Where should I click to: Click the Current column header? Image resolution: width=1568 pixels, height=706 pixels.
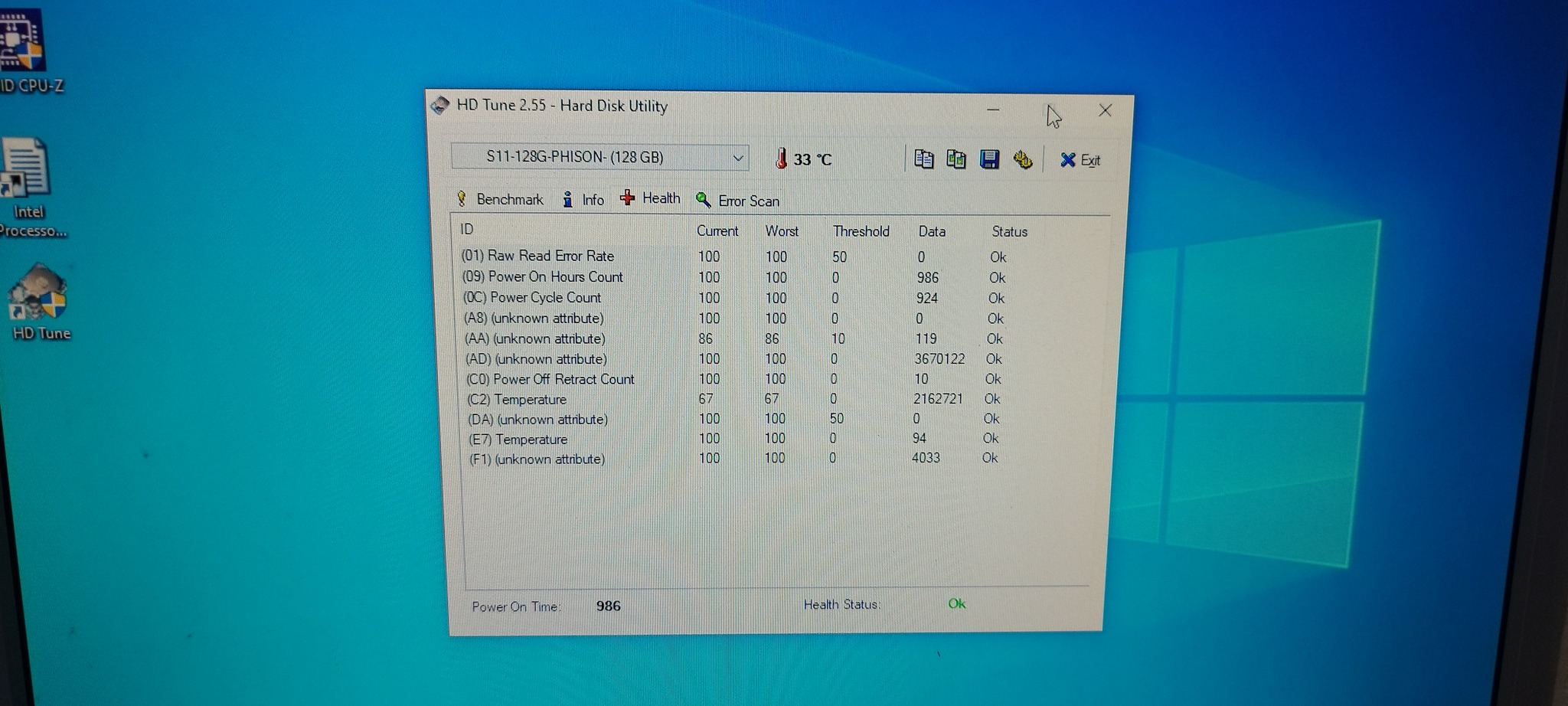point(717,230)
